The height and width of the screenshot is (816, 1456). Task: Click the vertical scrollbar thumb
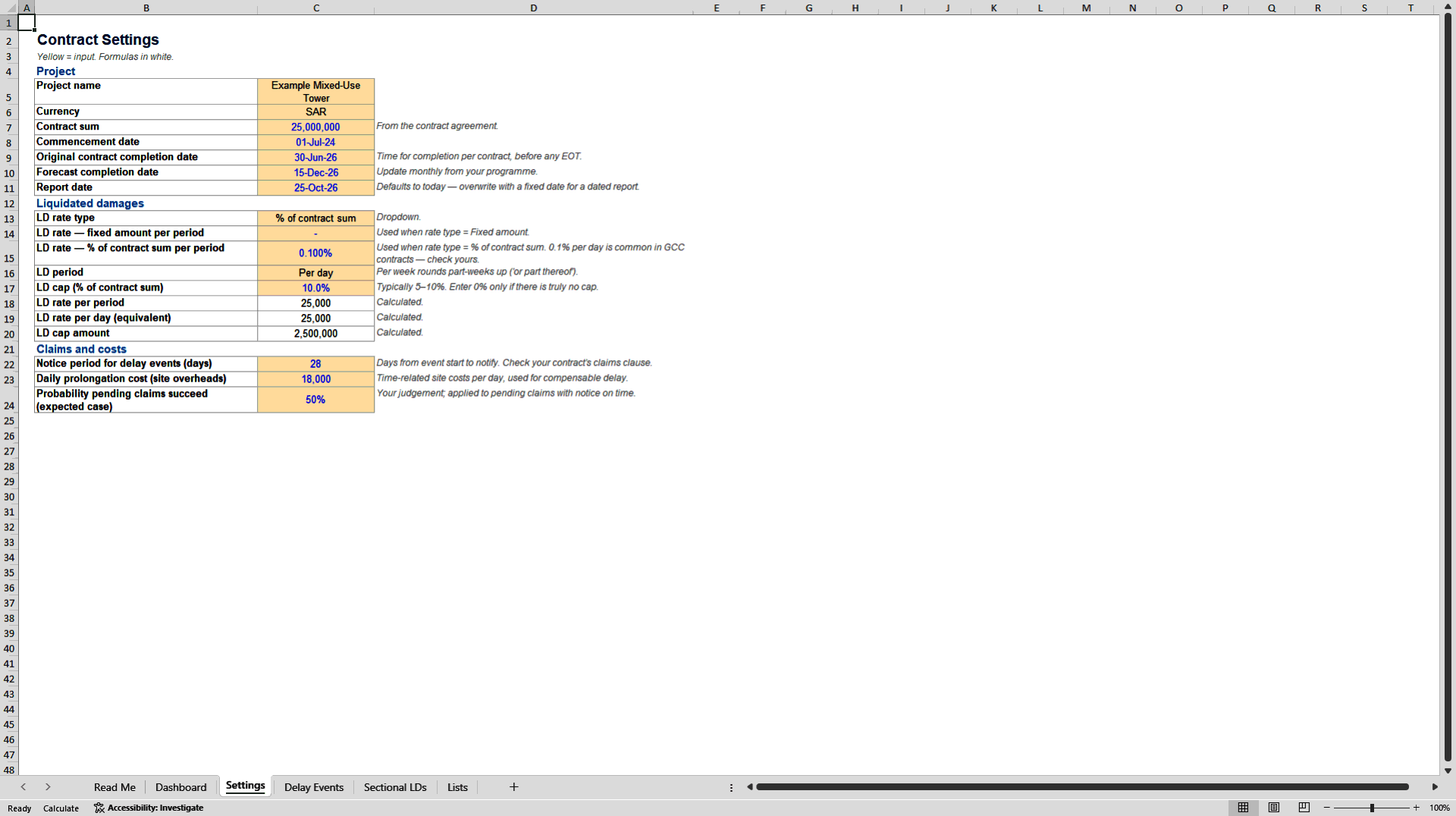[1448, 388]
